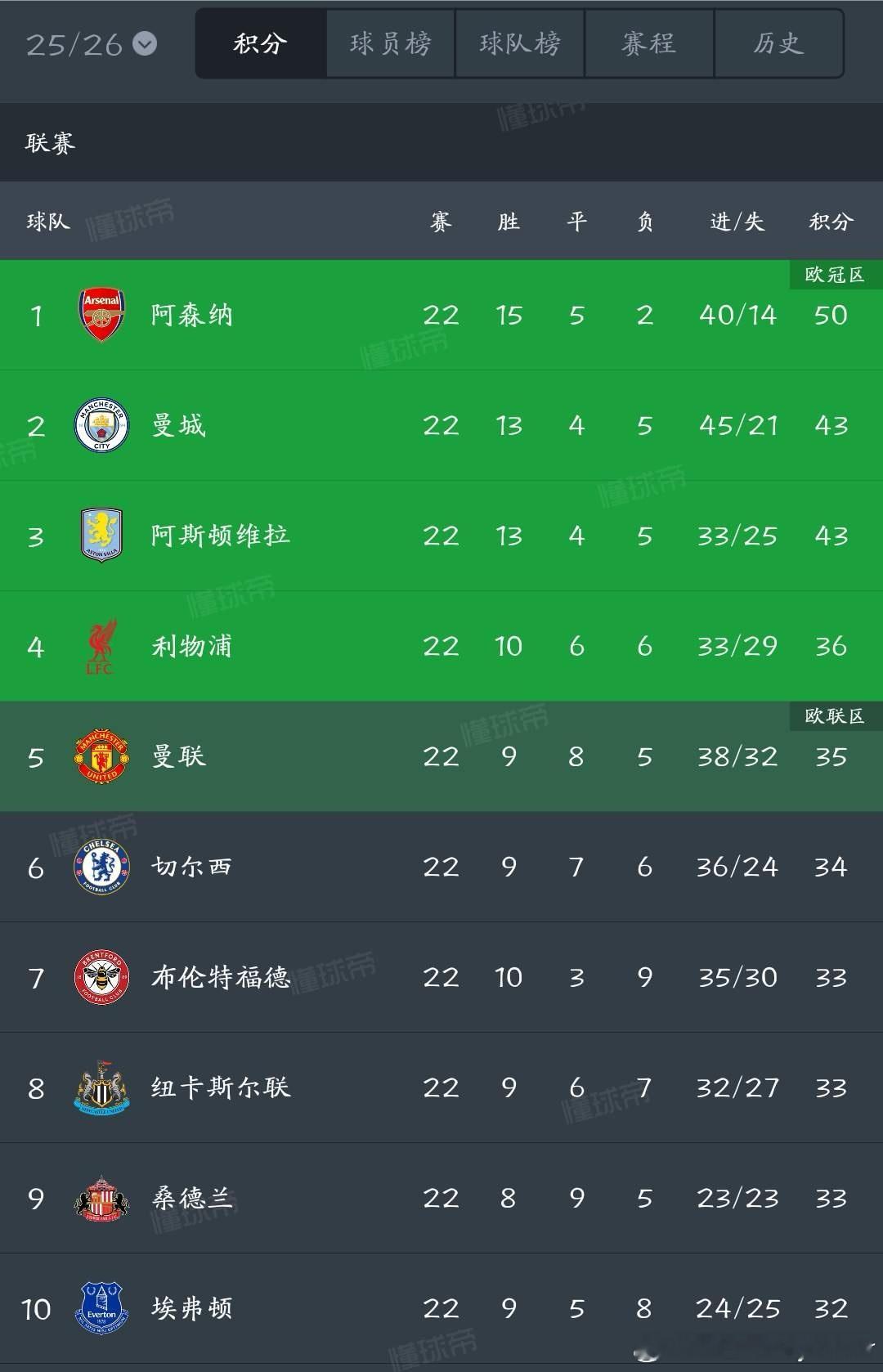Open team name 阿森纳
Viewport: 883px width, 1372px height.
click(192, 315)
